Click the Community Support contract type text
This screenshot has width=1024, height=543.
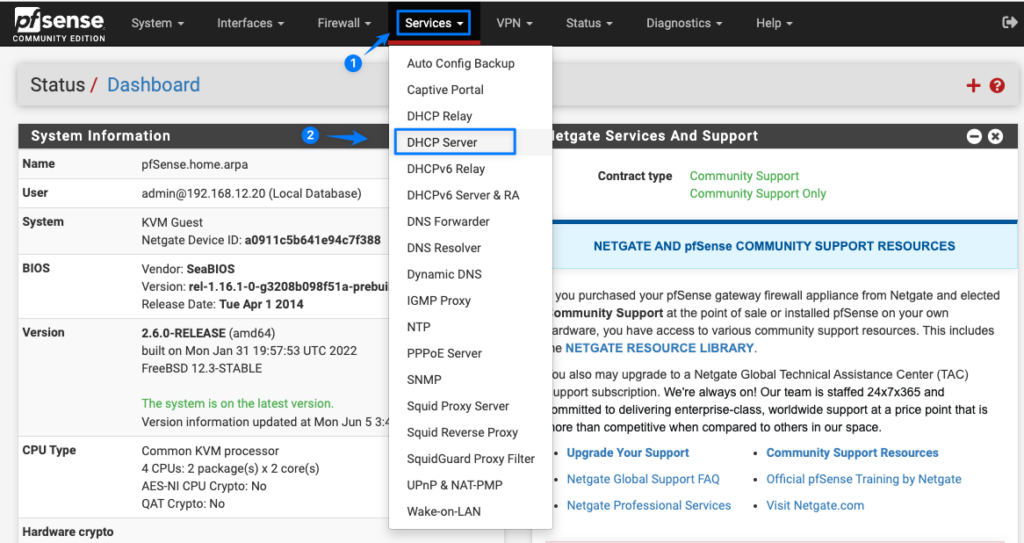click(744, 176)
